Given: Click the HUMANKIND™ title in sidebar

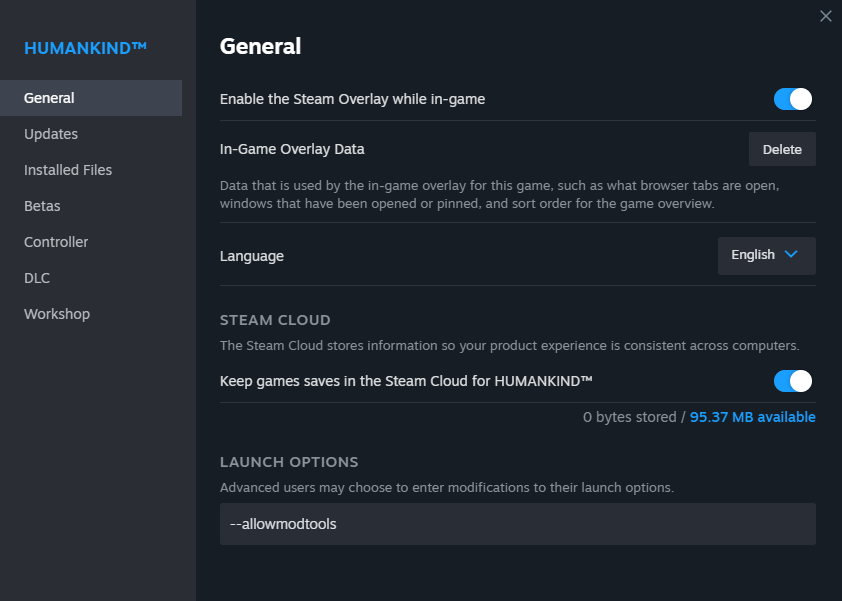Looking at the screenshot, I should [x=85, y=48].
